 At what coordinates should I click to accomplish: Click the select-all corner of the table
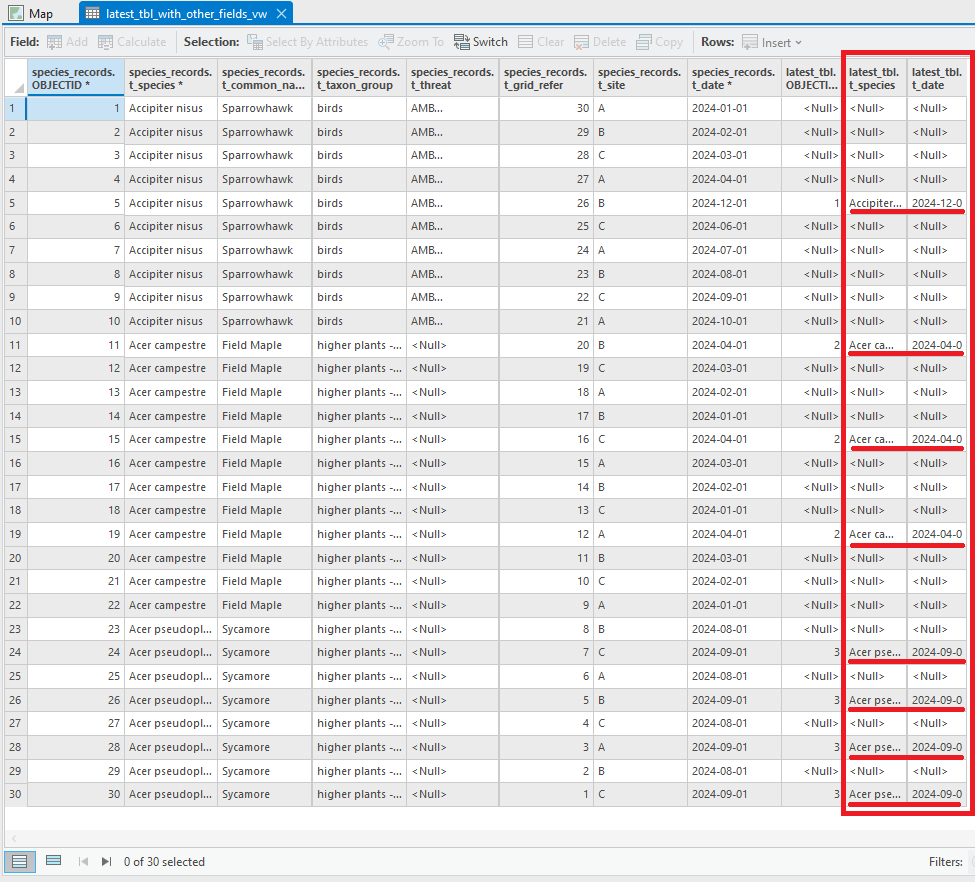point(16,78)
